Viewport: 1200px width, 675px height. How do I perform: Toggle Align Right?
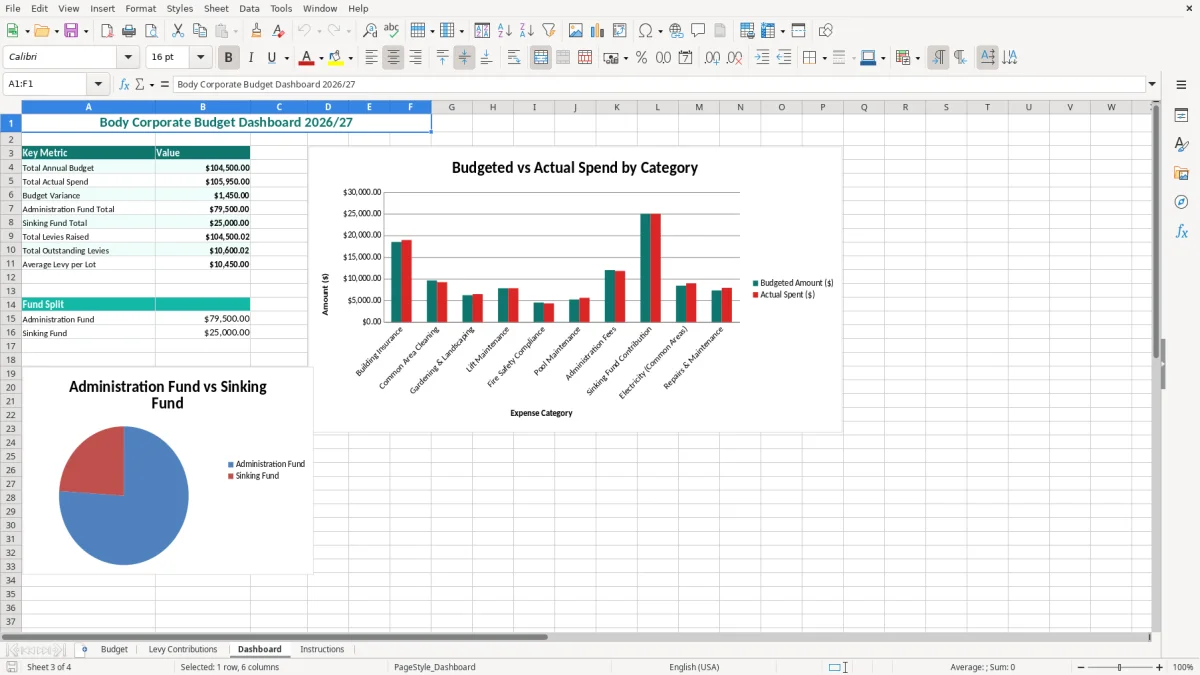pyautogui.click(x=415, y=58)
